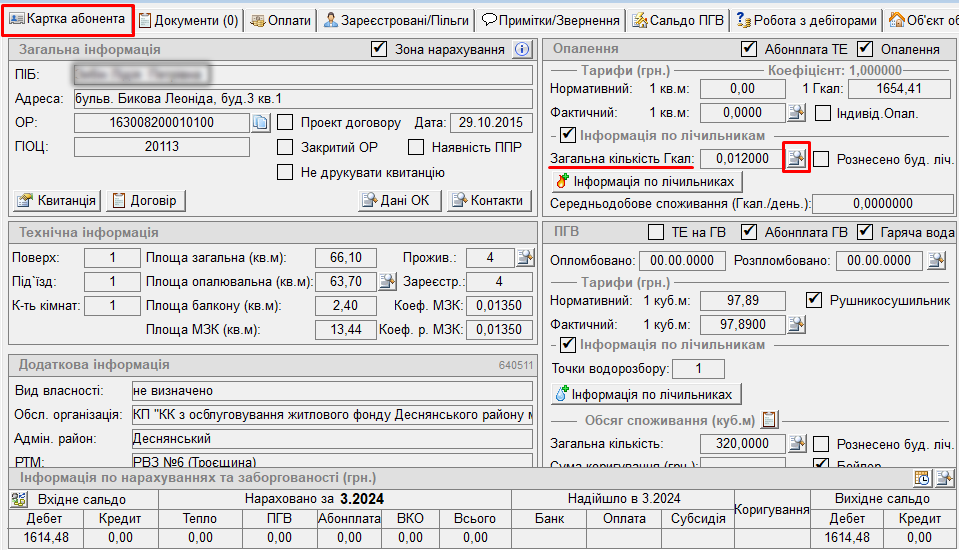Open the Оплати tab

[281, 20]
